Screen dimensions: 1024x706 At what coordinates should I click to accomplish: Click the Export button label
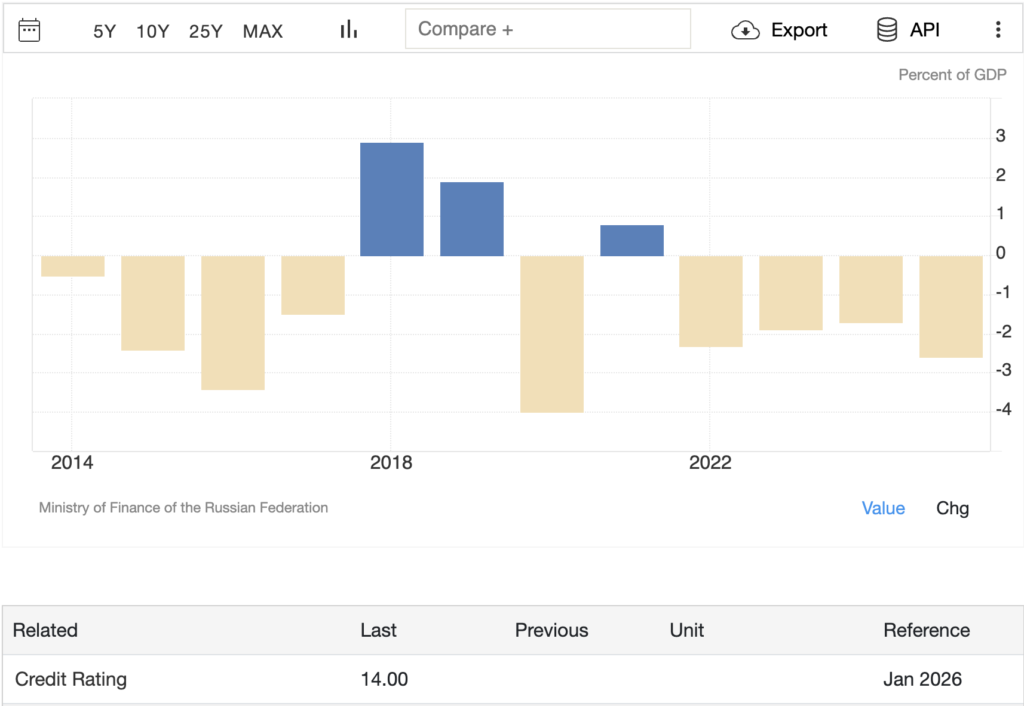pos(799,30)
